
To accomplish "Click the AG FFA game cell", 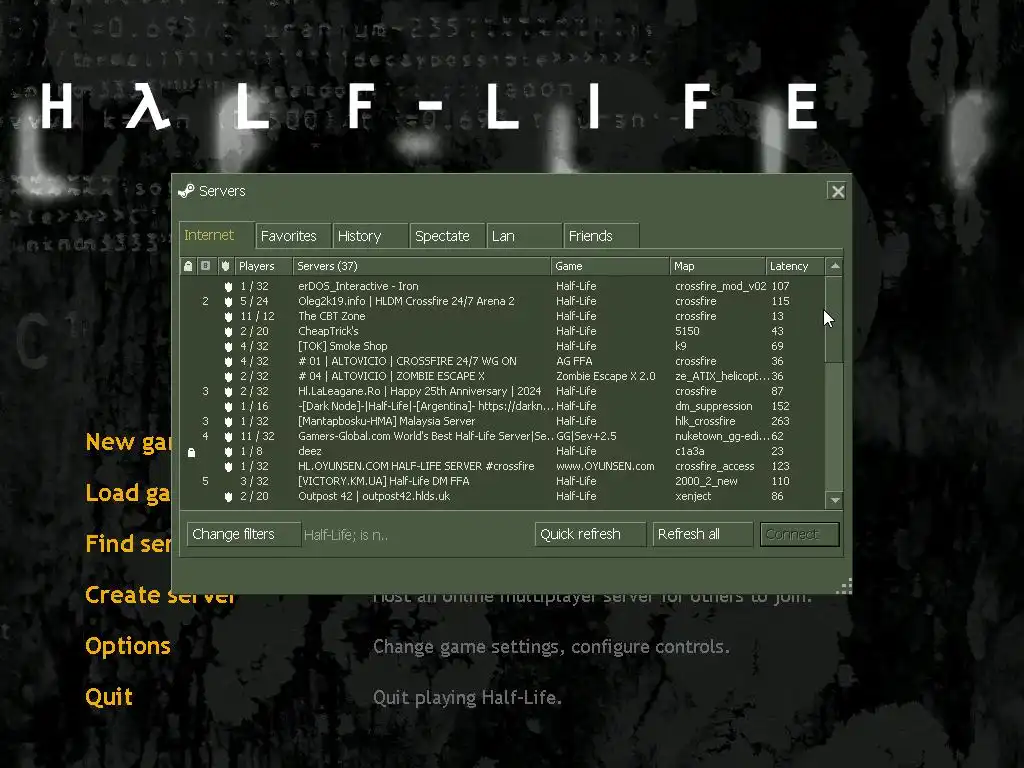I will coord(574,362).
